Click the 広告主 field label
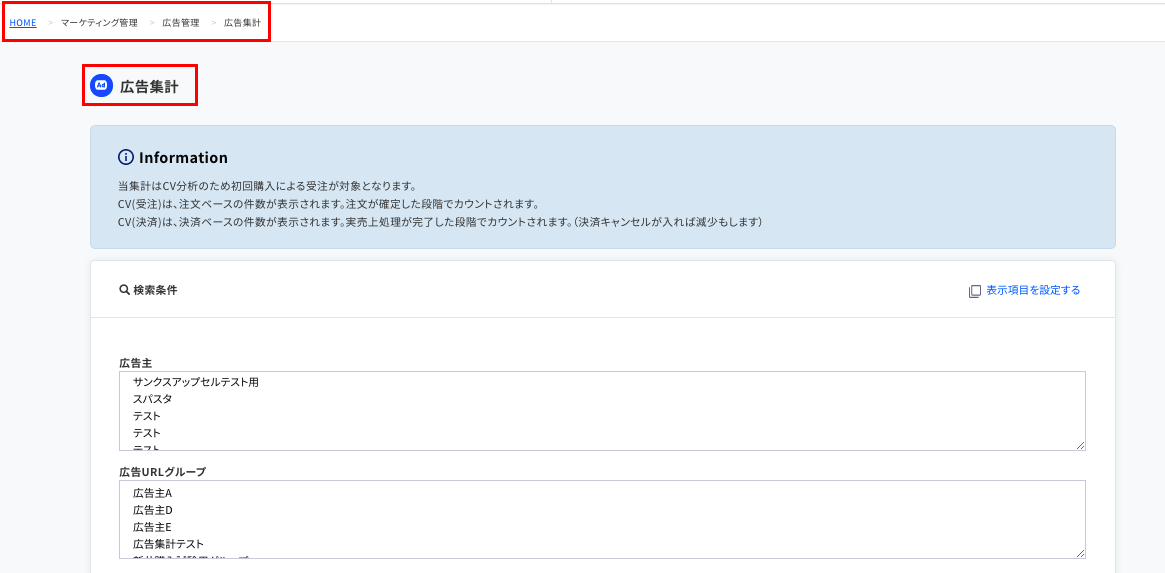1165x573 pixels. click(135, 363)
